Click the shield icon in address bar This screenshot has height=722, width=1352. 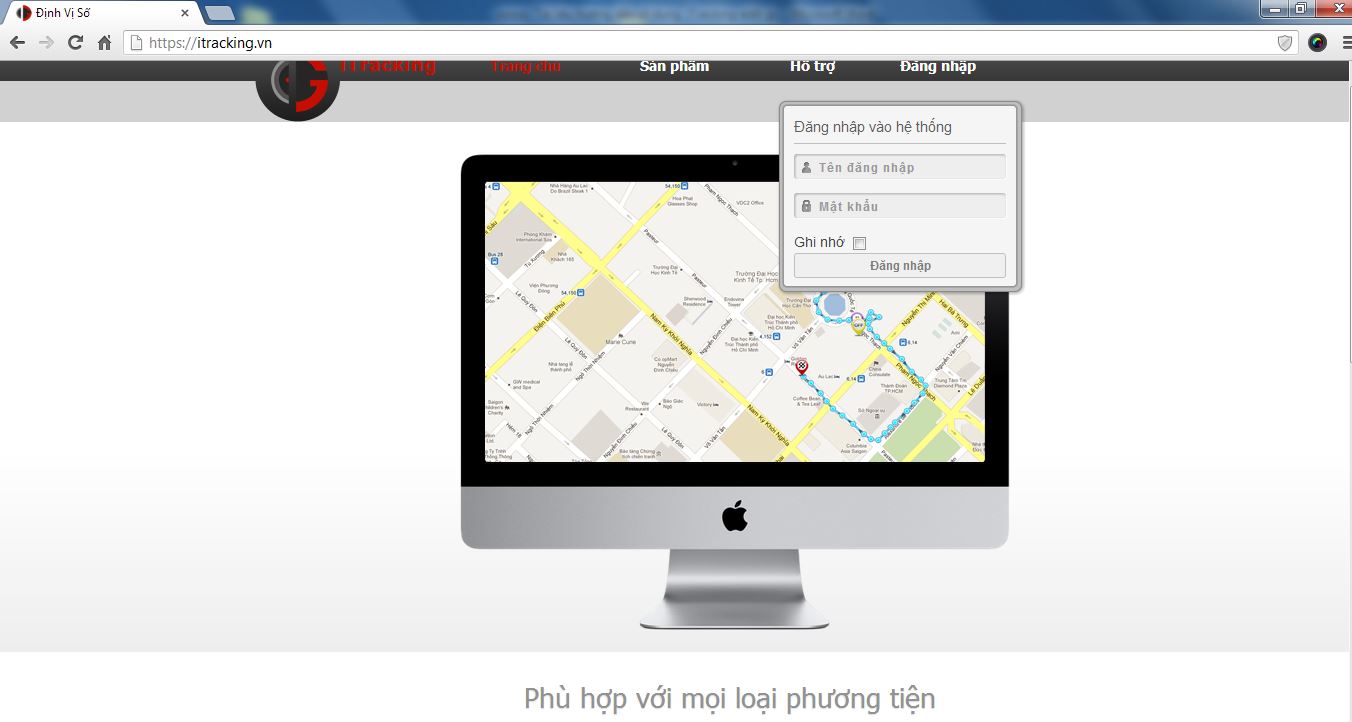pyautogui.click(x=1285, y=43)
